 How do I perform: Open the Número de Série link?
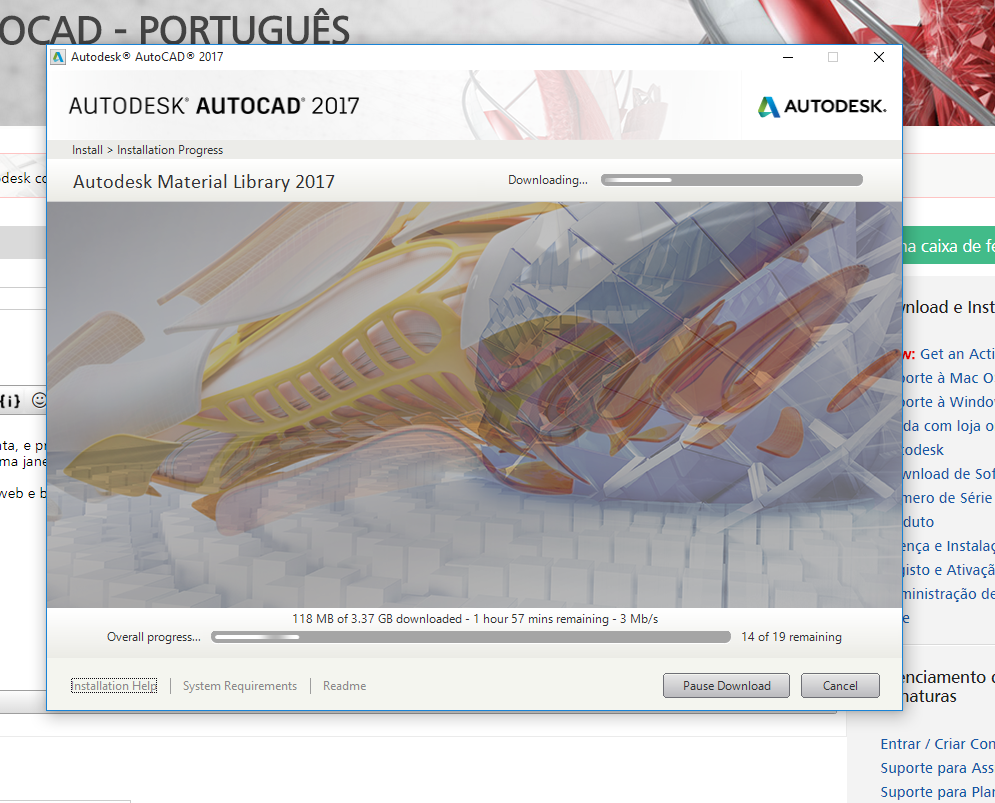(x=948, y=498)
